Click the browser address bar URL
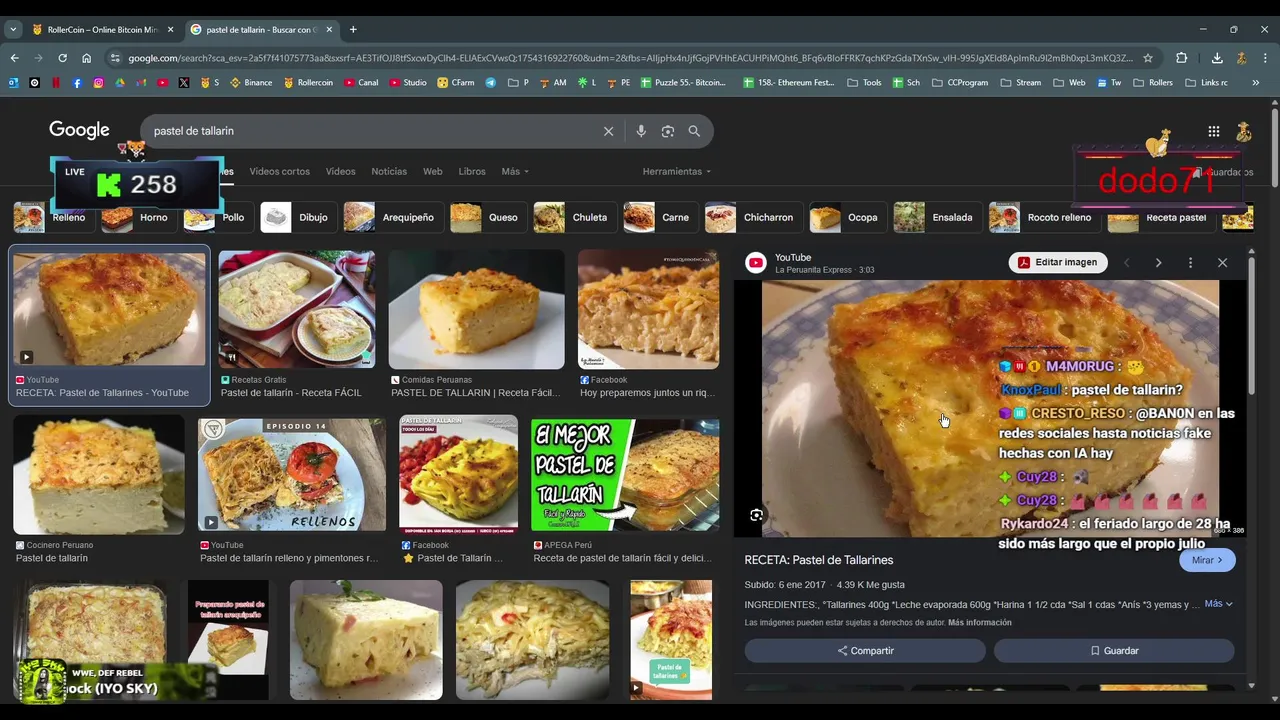Viewport: 1280px width, 720px height. pos(630,58)
